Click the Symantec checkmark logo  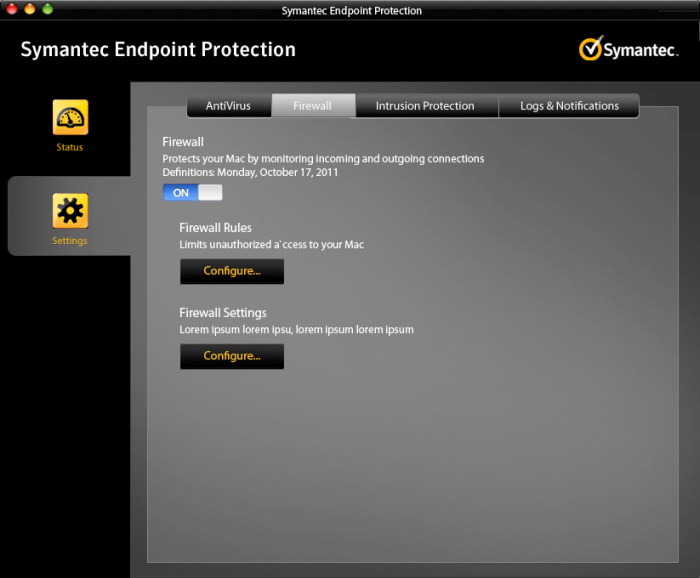click(628, 49)
